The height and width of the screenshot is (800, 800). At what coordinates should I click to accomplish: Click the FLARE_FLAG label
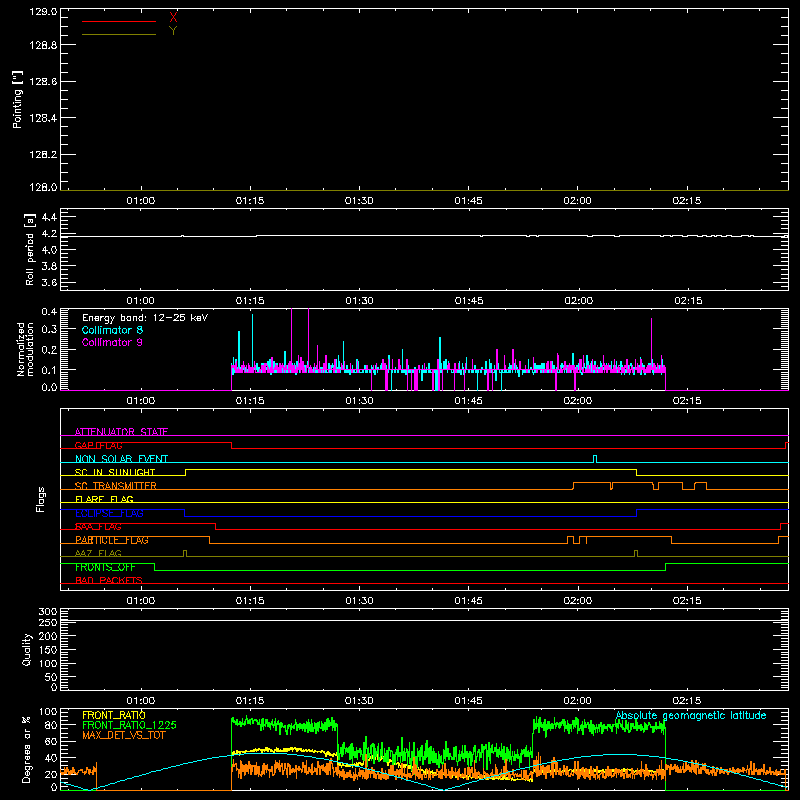(104, 499)
